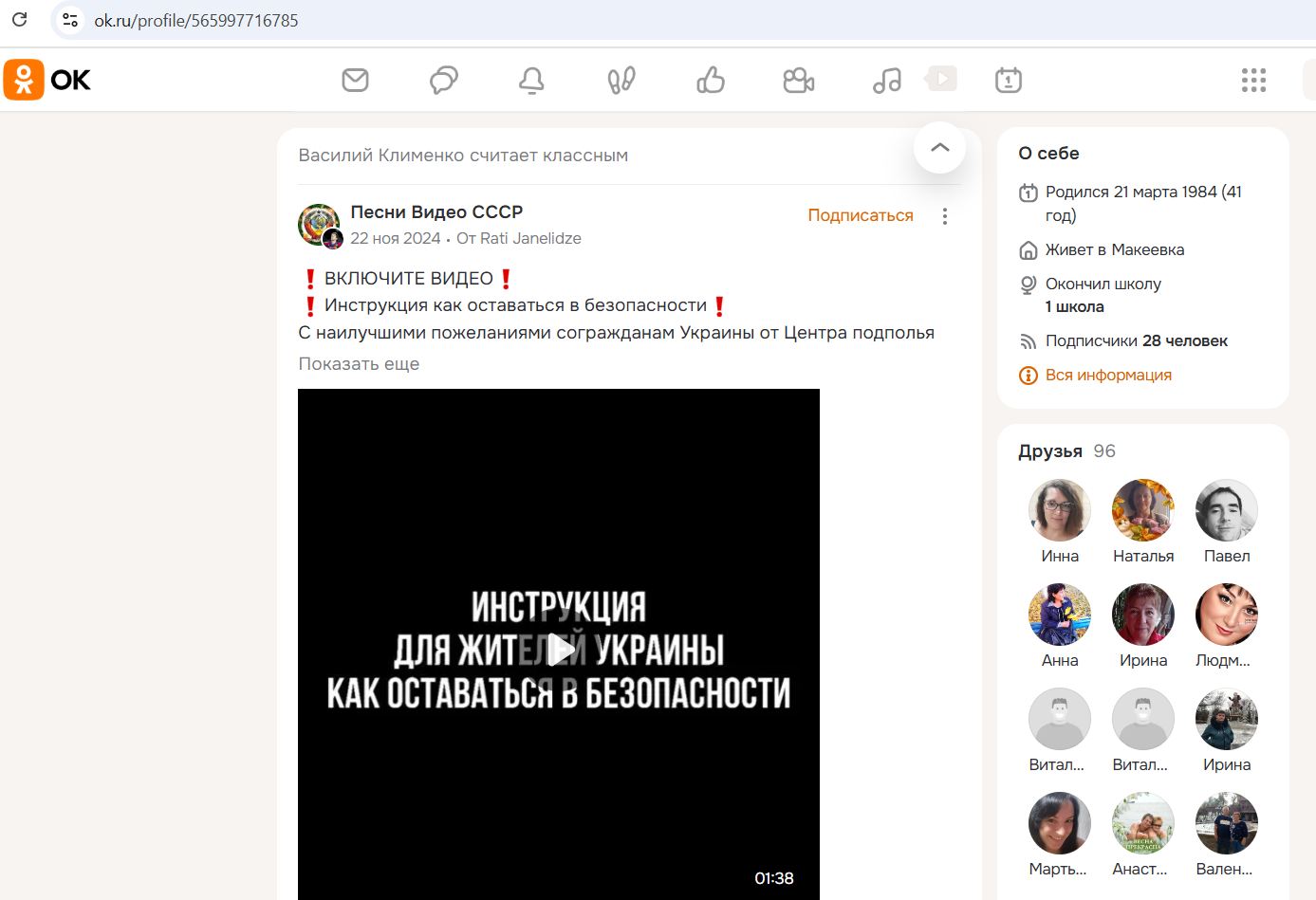Open Вся информация link
Image resolution: width=1316 pixels, height=900 pixels.
(1107, 376)
